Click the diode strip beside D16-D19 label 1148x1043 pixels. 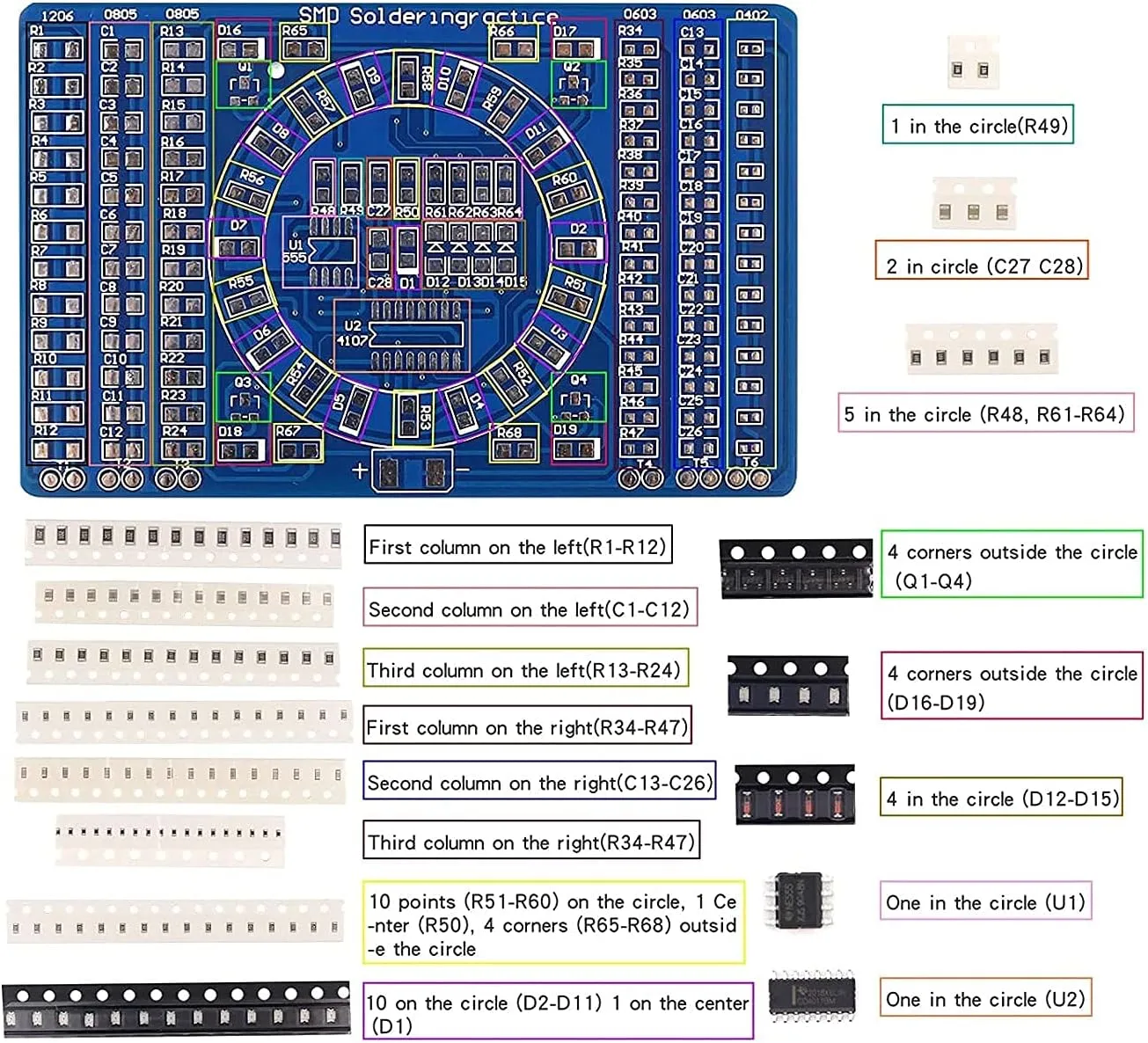coord(789,684)
